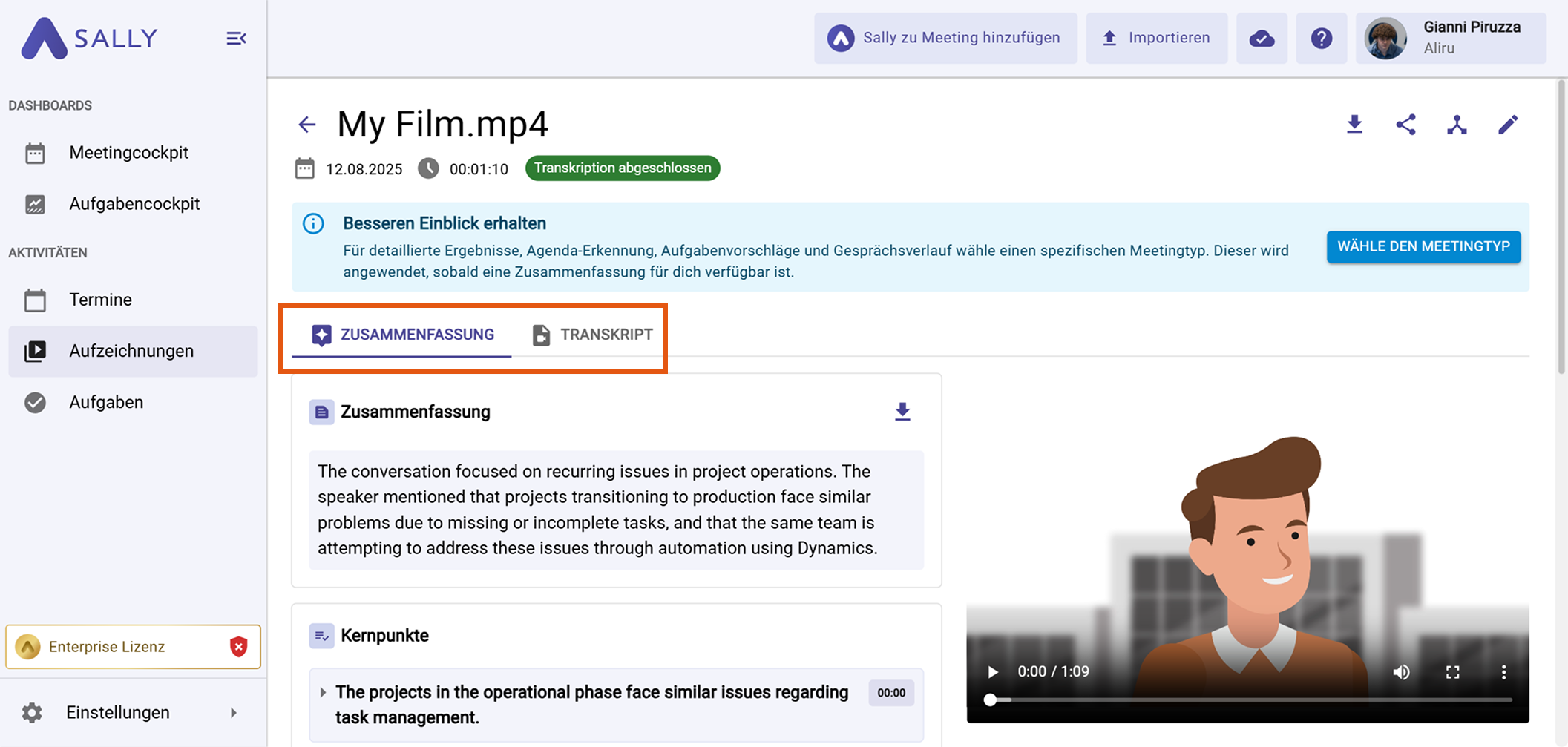Enter video fullscreen
The image size is (1568, 747).
pyautogui.click(x=1452, y=672)
